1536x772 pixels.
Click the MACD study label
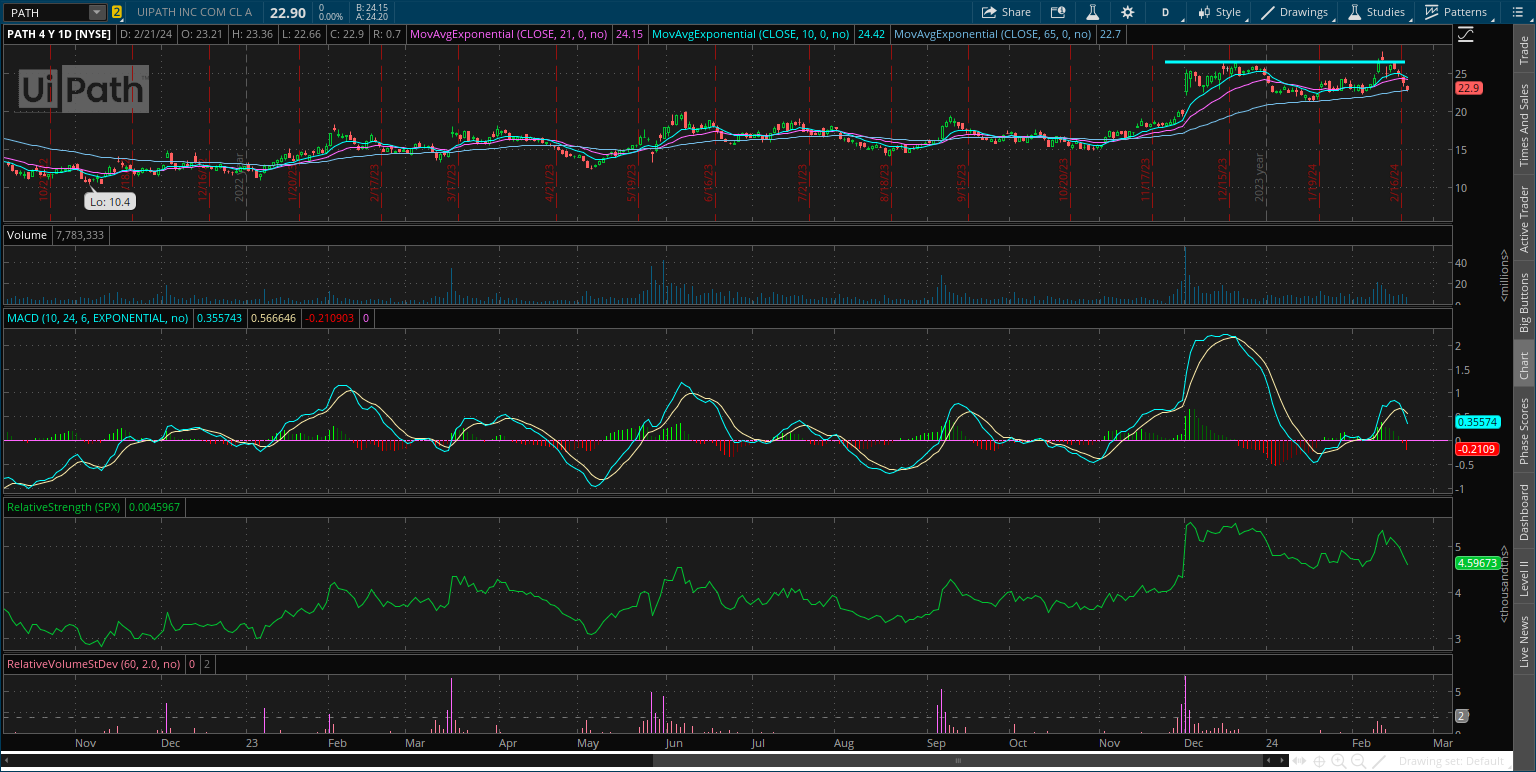[x=98, y=318]
